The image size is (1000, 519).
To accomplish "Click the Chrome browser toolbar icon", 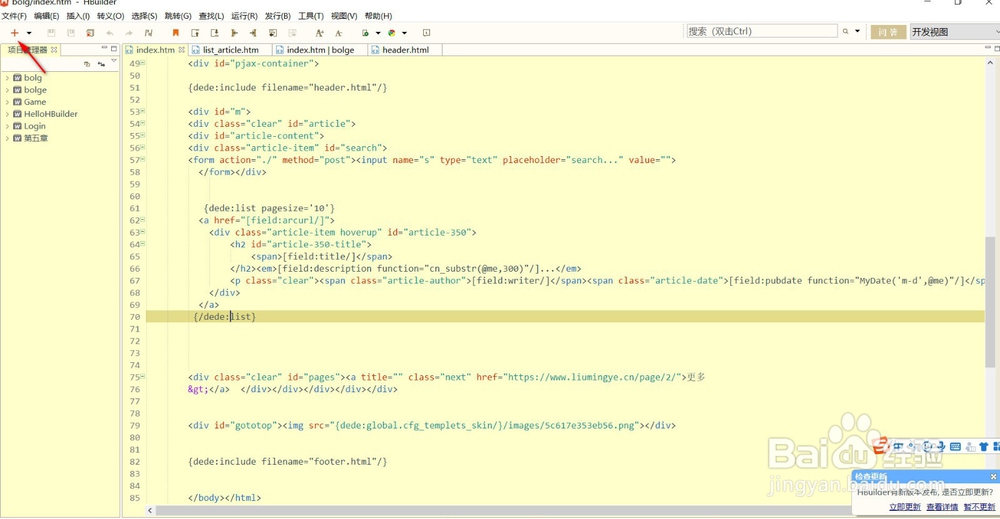I will point(392,33).
